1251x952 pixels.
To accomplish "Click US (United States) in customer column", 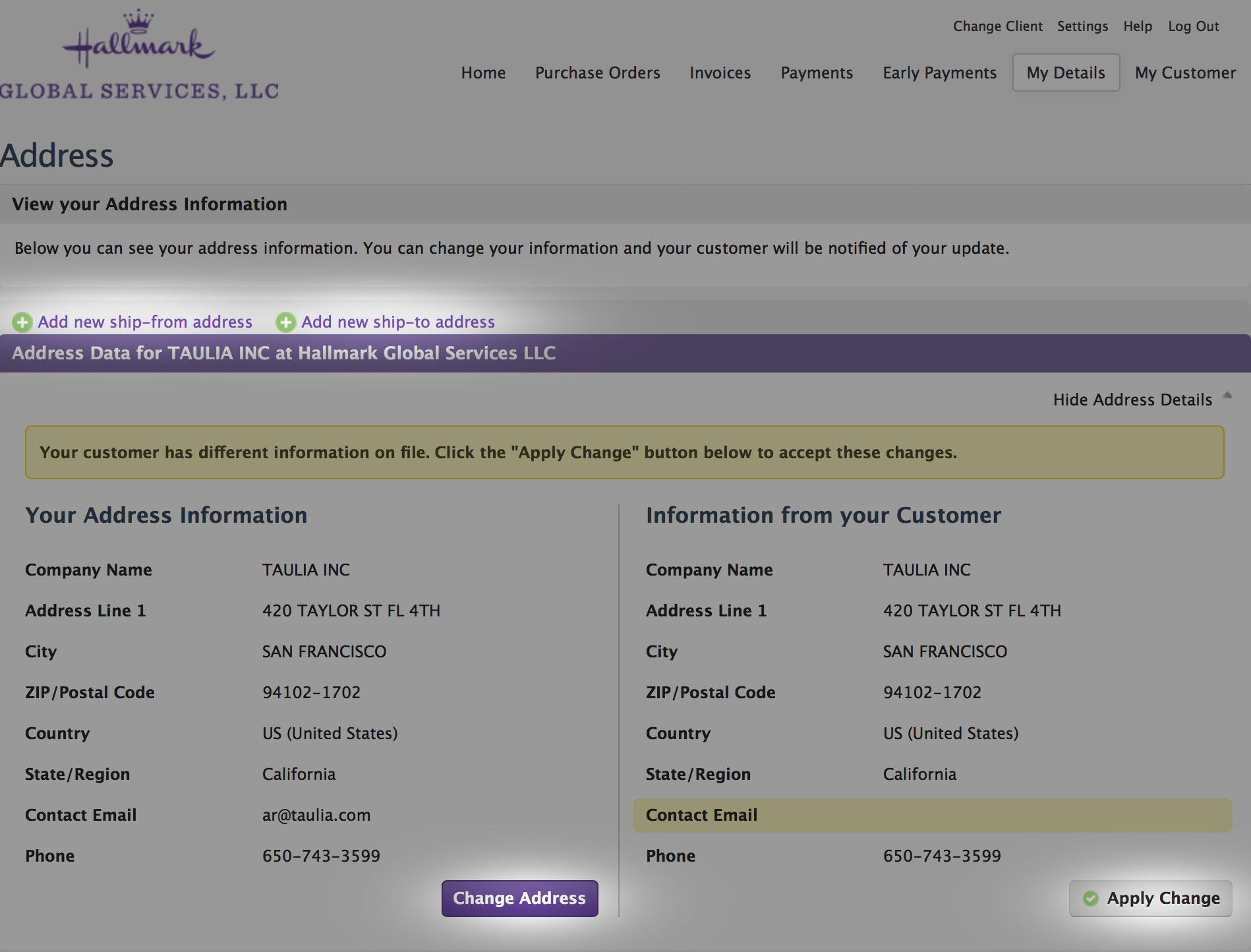I will 950,733.
